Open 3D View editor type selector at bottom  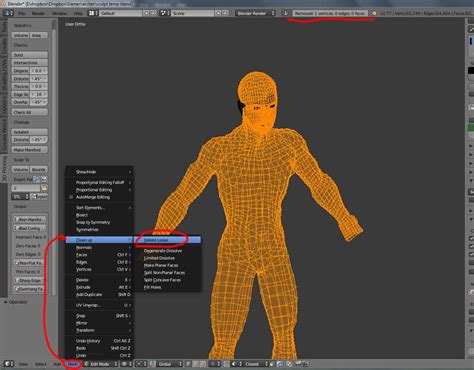click(x=9, y=364)
